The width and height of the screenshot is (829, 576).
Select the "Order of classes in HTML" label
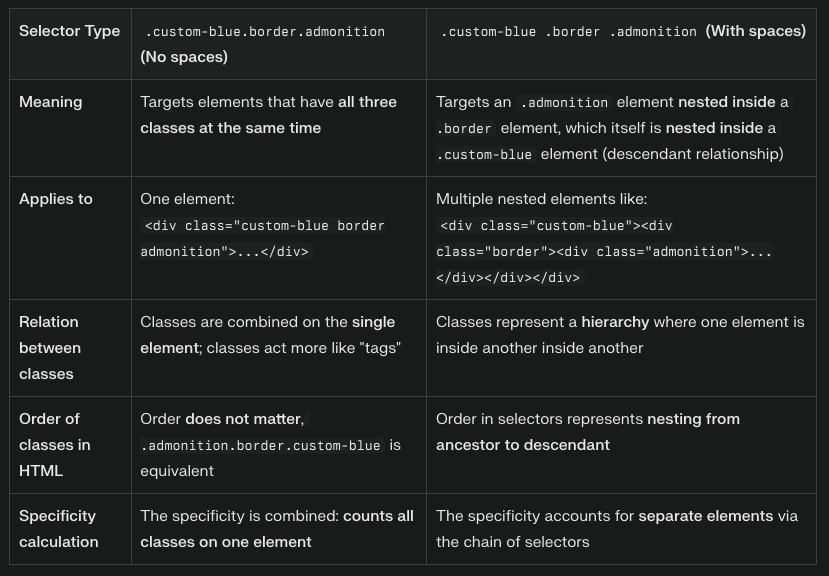[x=55, y=445]
